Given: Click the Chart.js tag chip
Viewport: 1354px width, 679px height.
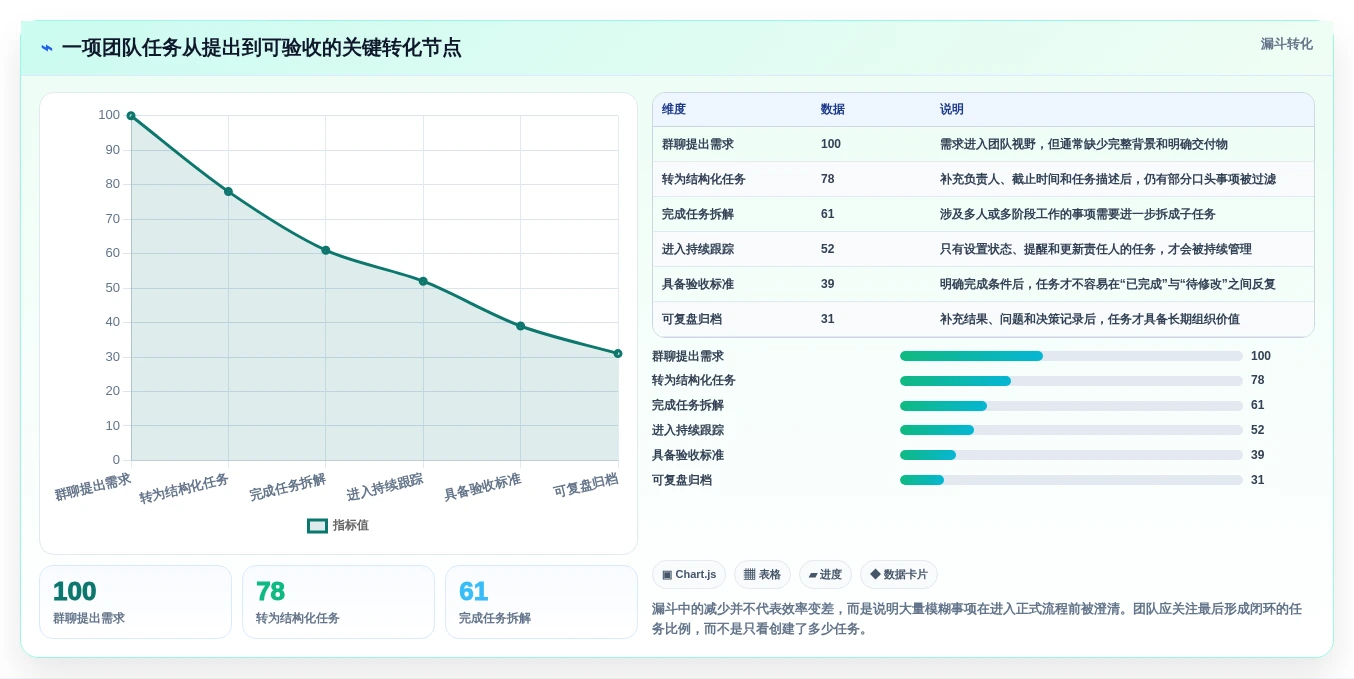Looking at the screenshot, I should click(689, 574).
